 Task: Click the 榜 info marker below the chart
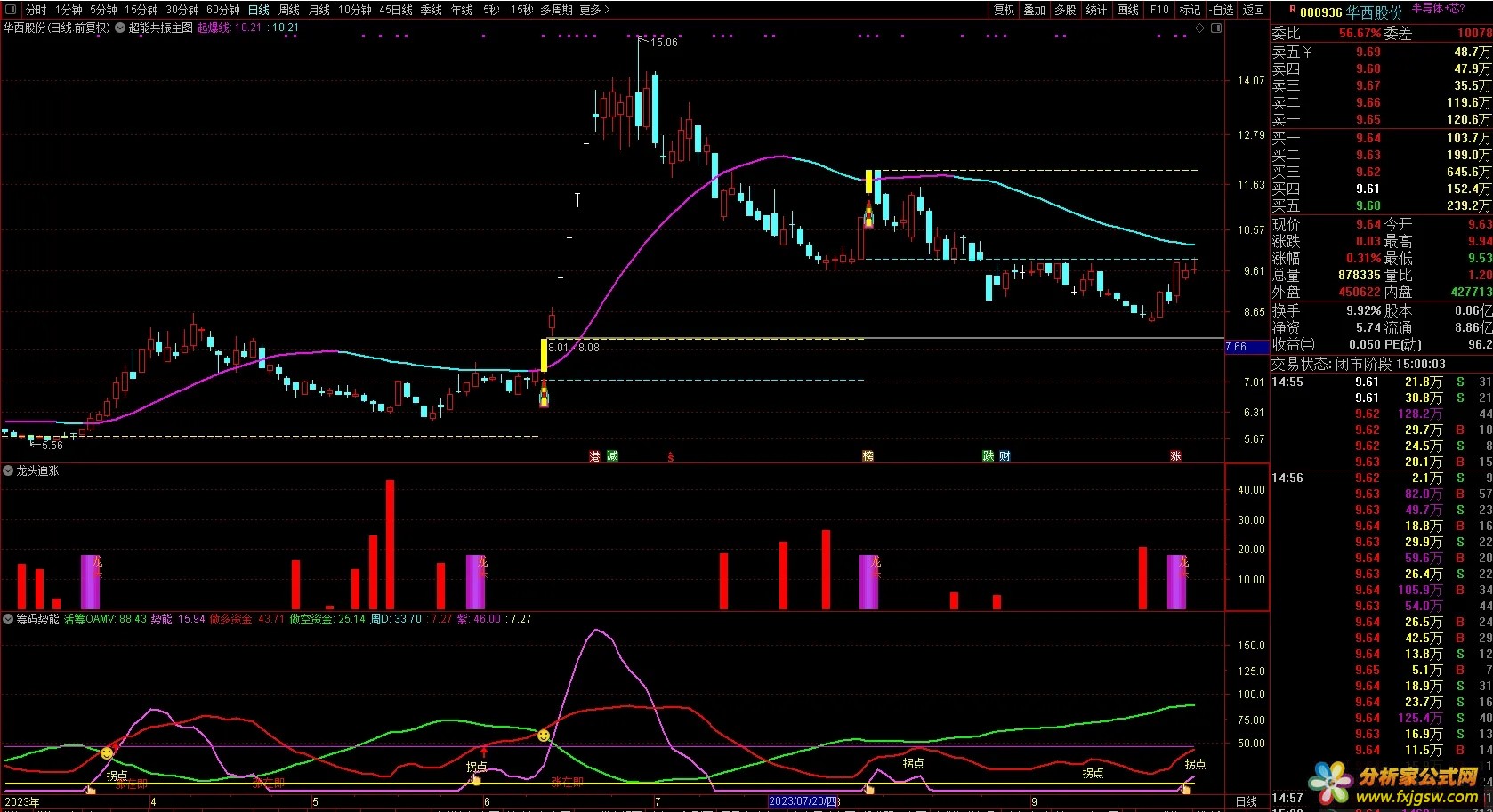point(868,455)
